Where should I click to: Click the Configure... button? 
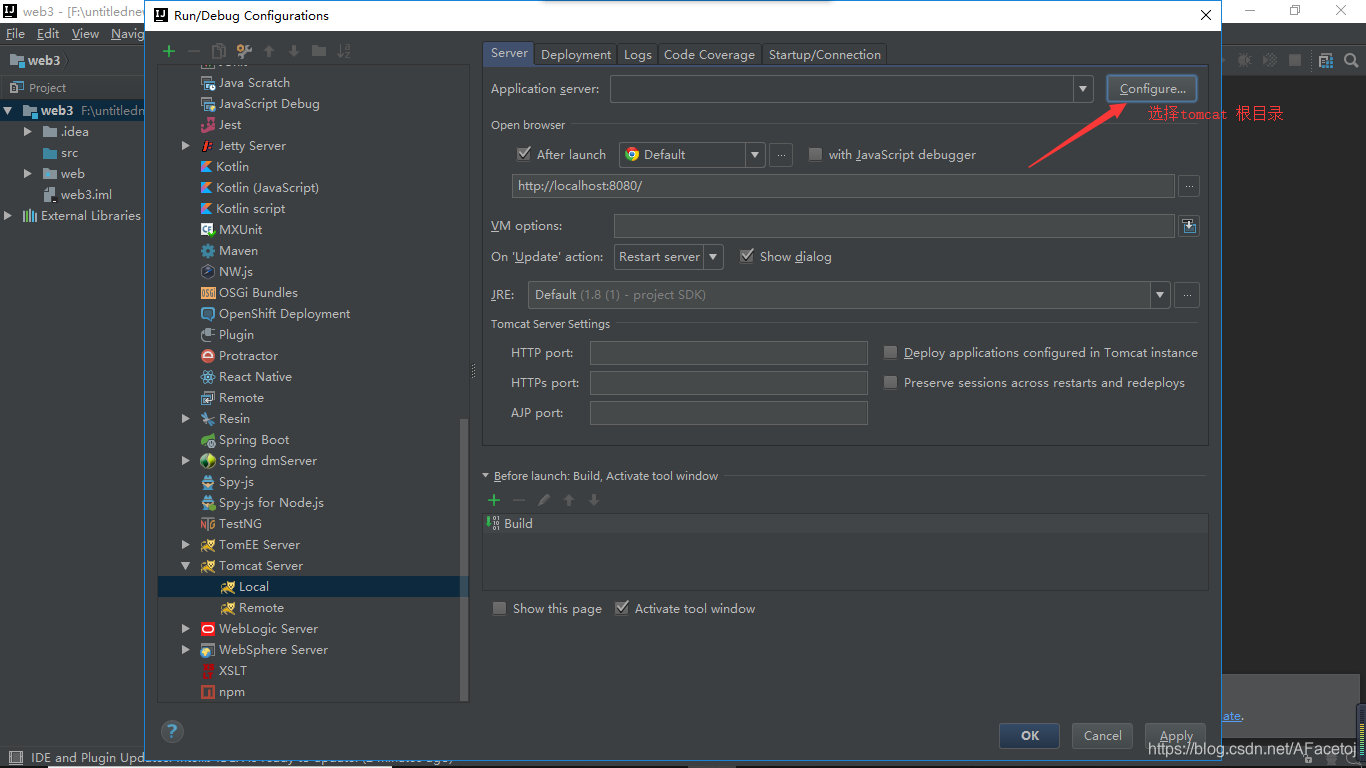(1152, 89)
